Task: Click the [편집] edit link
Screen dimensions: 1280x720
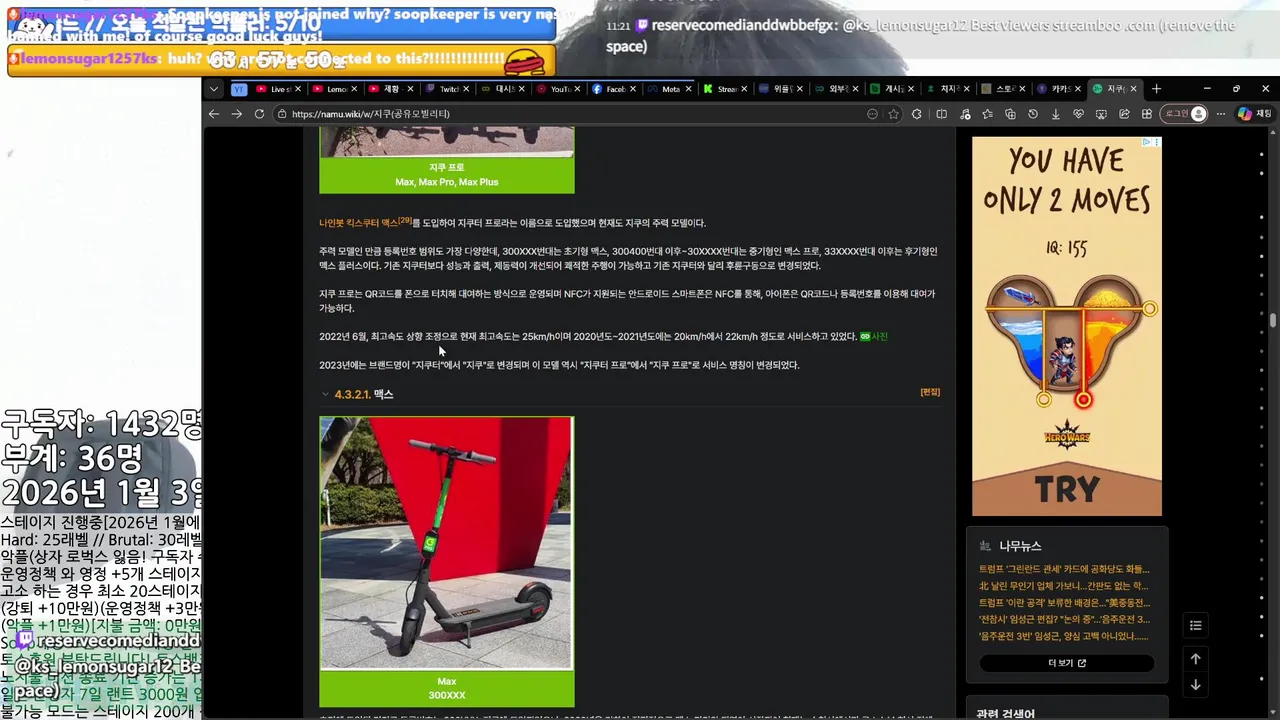Action: pos(930,392)
